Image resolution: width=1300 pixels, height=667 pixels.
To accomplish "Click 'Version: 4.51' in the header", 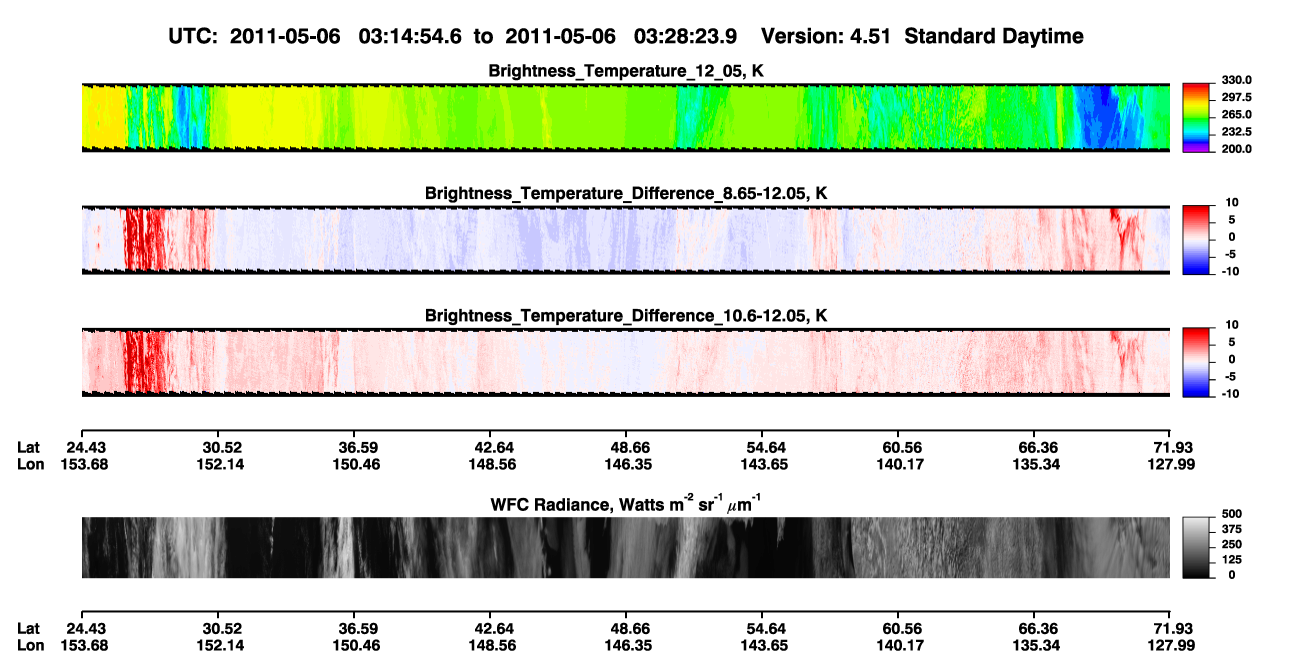I will [825, 37].
